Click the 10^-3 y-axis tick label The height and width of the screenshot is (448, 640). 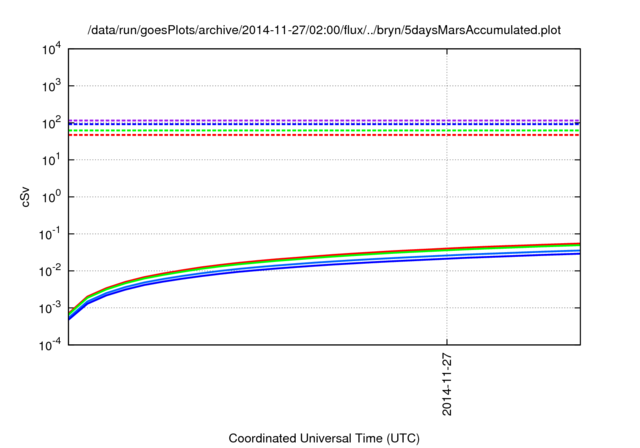pyautogui.click(x=50, y=308)
